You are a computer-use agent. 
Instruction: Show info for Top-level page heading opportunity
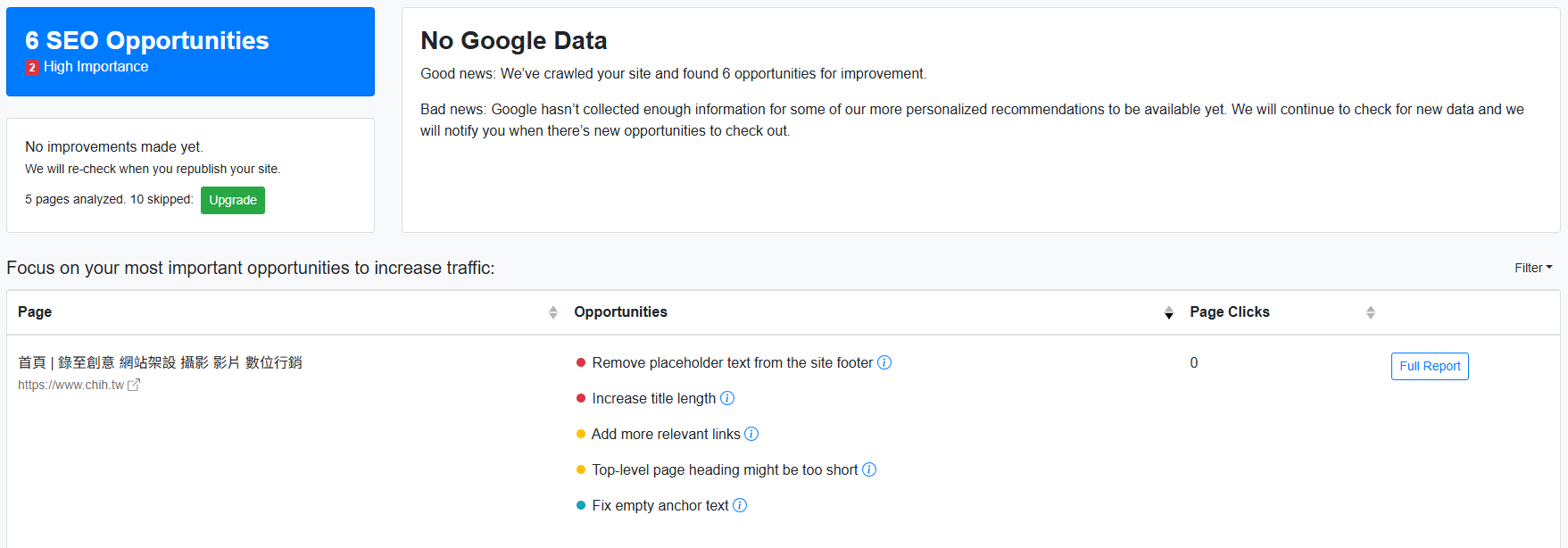tap(869, 469)
